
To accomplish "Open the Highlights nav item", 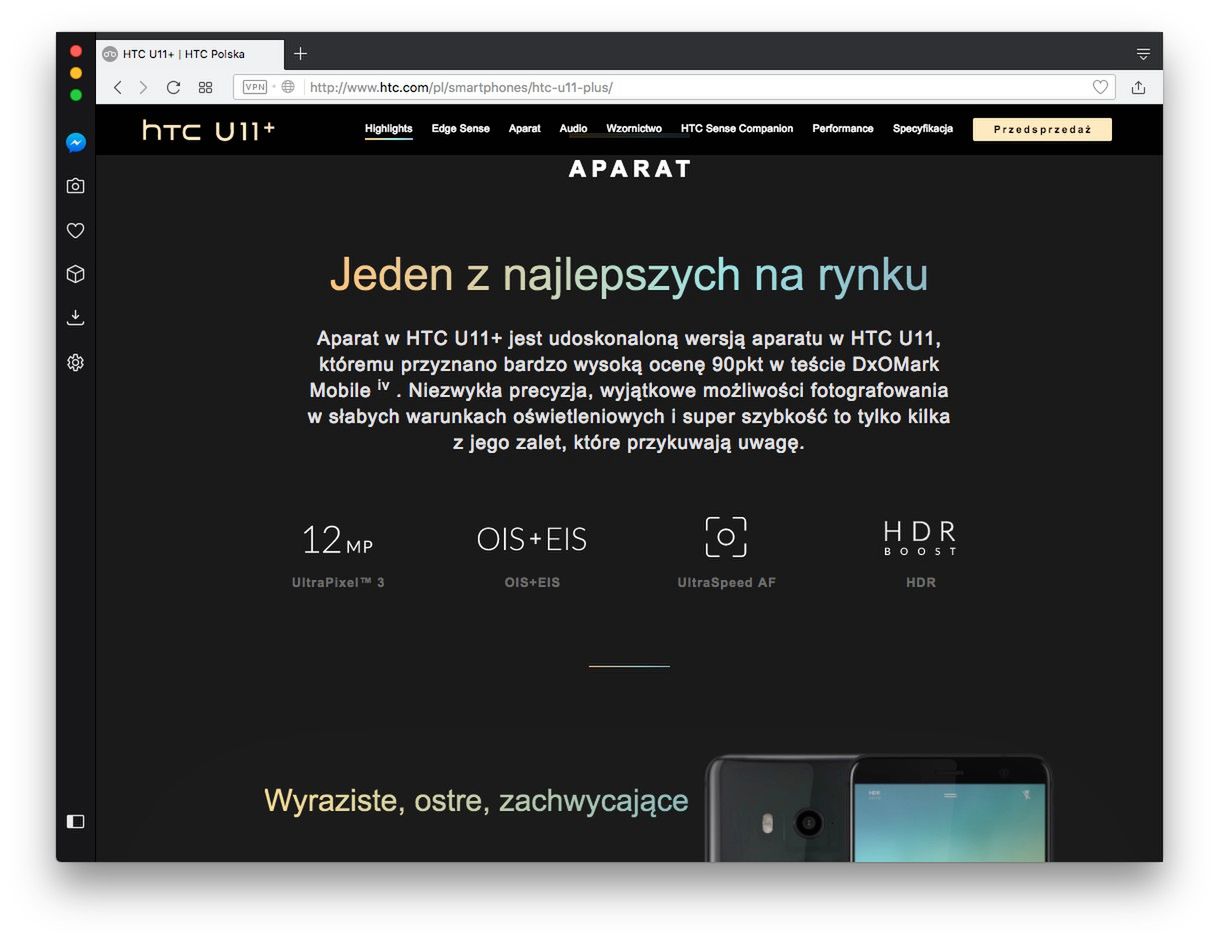I will click(x=388, y=129).
